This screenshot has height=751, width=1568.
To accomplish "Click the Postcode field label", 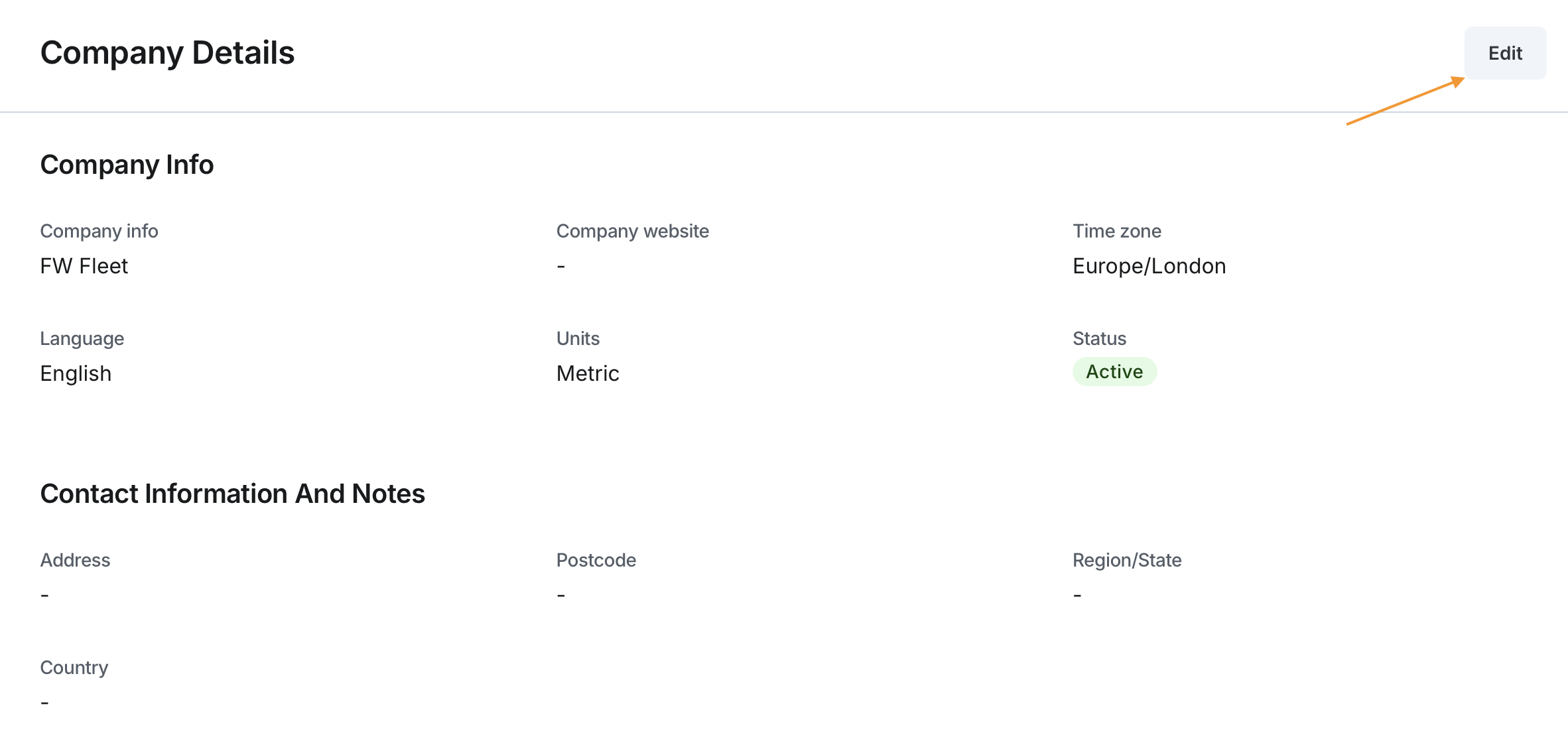I will pos(596,560).
